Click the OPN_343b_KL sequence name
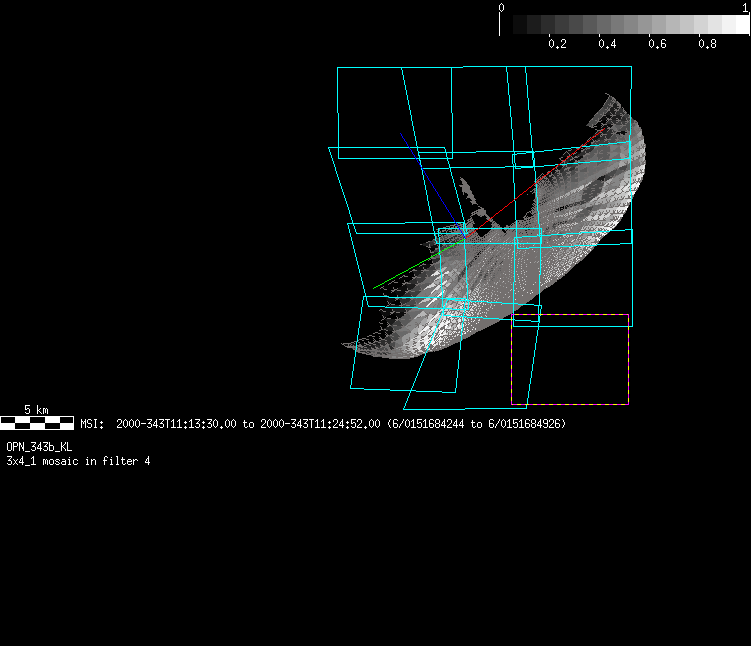751x646 pixels. (39, 447)
